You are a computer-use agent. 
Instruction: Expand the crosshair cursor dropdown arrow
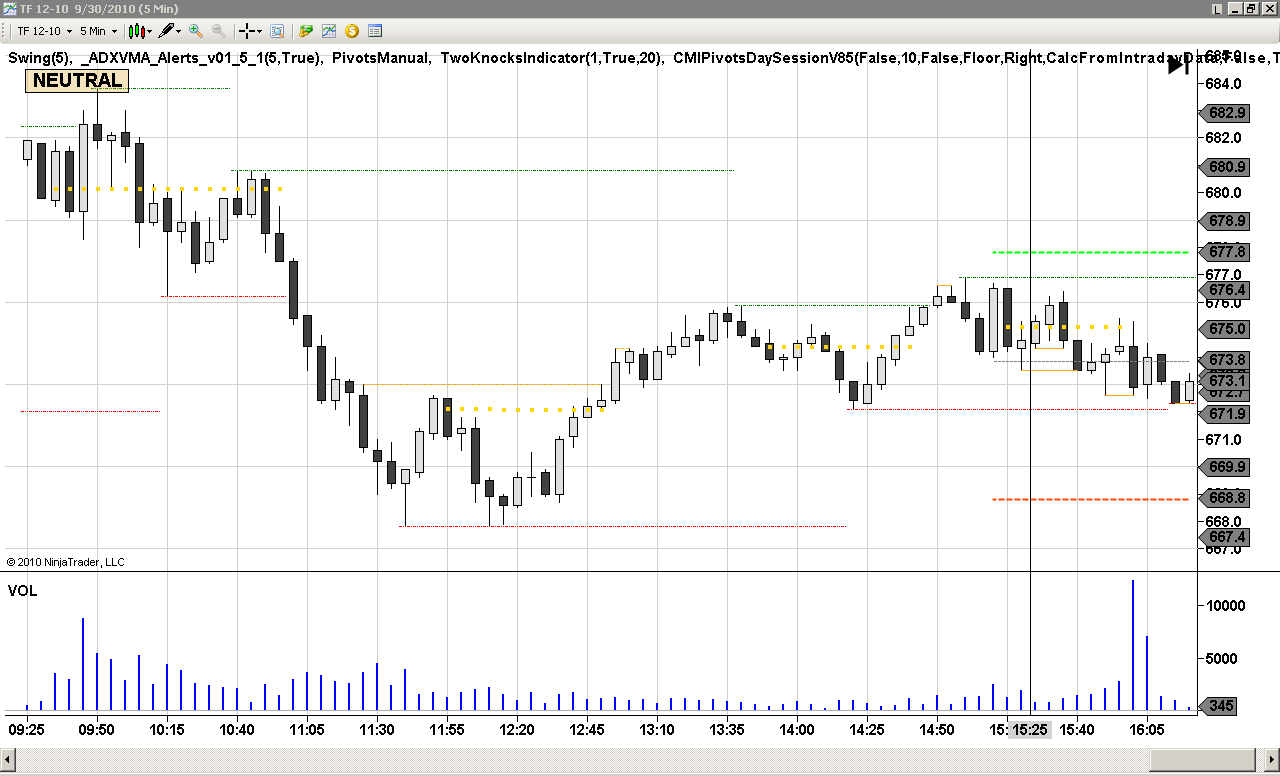click(261, 31)
